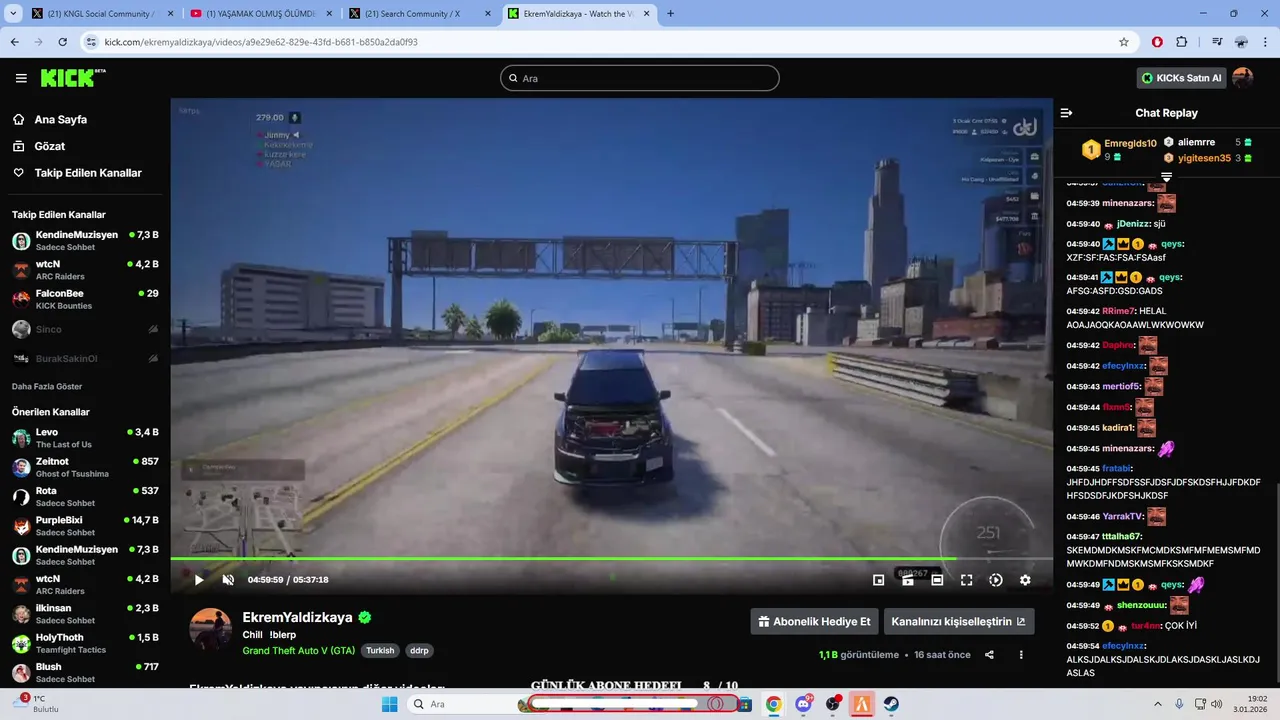1280x720 pixels.
Task: Open Chrome menu three dots
Action: (1265, 42)
